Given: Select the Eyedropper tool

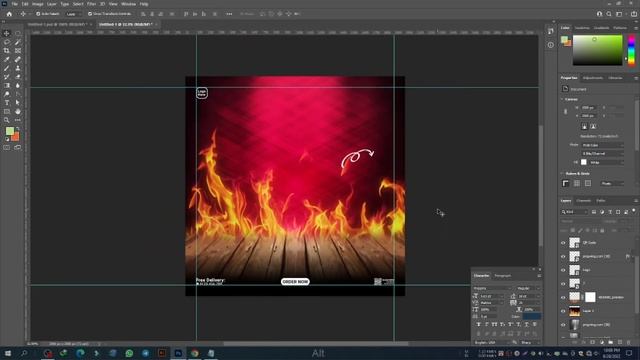Looking at the screenshot, I should point(7,60).
